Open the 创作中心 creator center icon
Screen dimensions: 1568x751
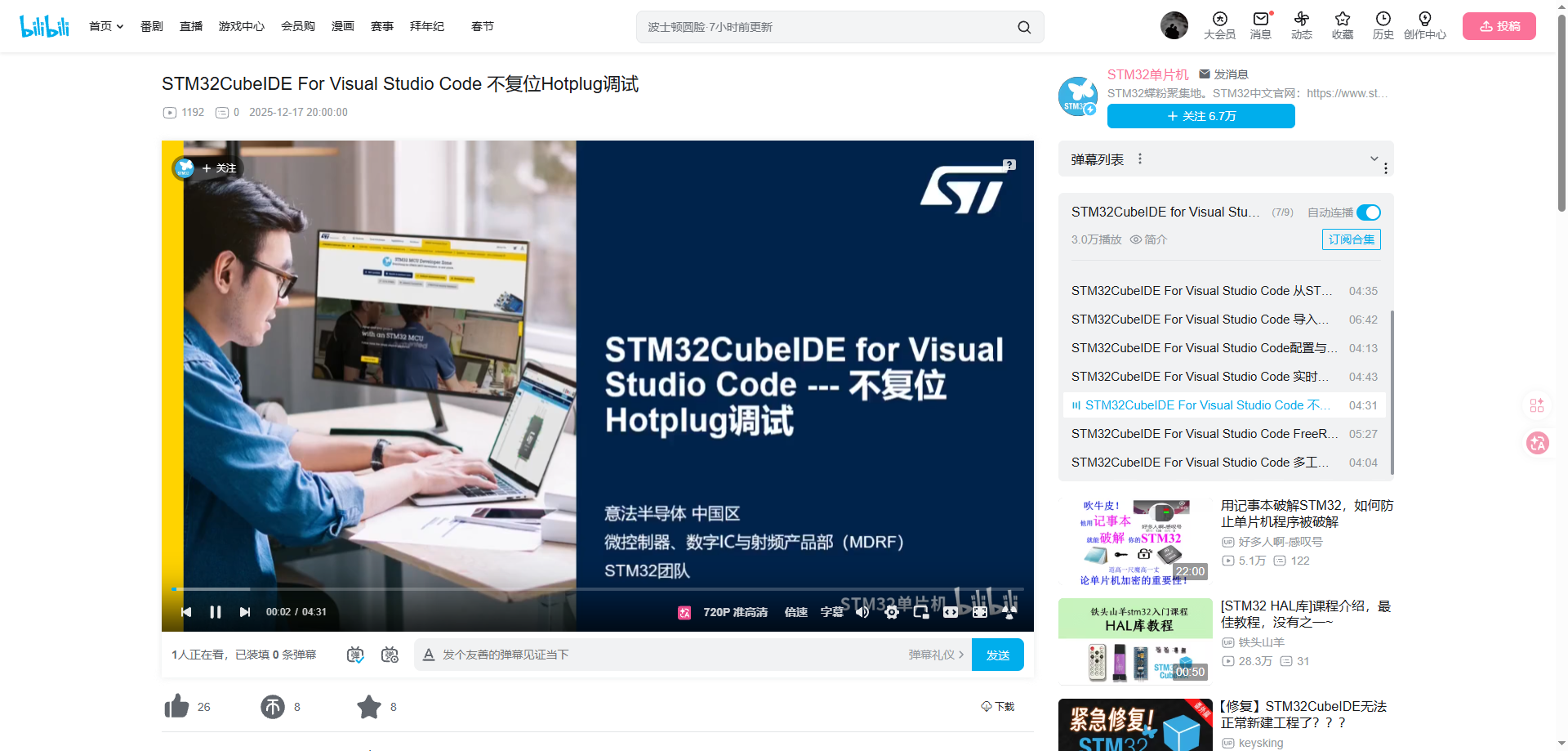tap(1425, 25)
